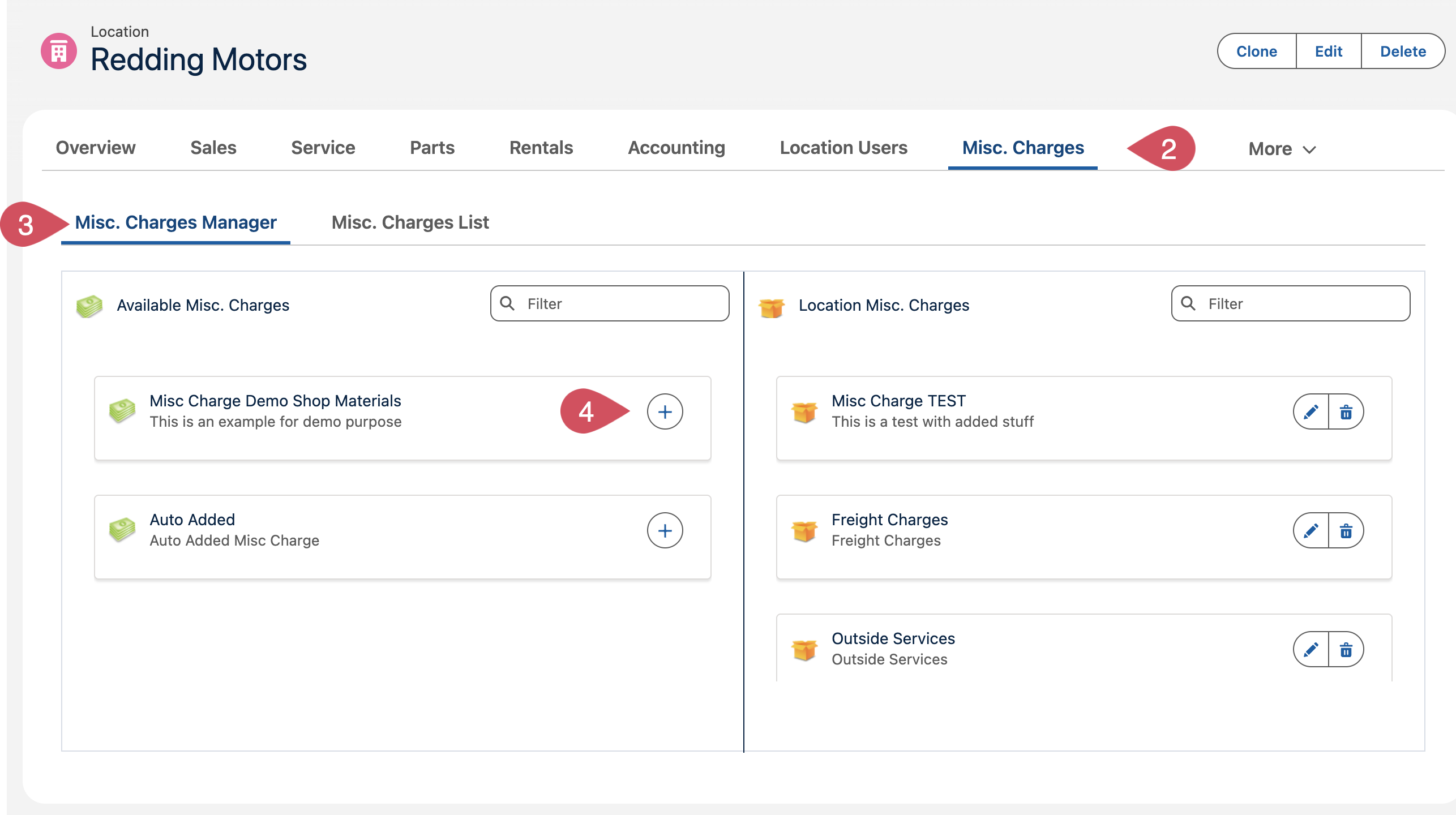The width and height of the screenshot is (1456, 815).
Task: Click the box icon beside Outside Services
Action: pyautogui.click(x=804, y=649)
